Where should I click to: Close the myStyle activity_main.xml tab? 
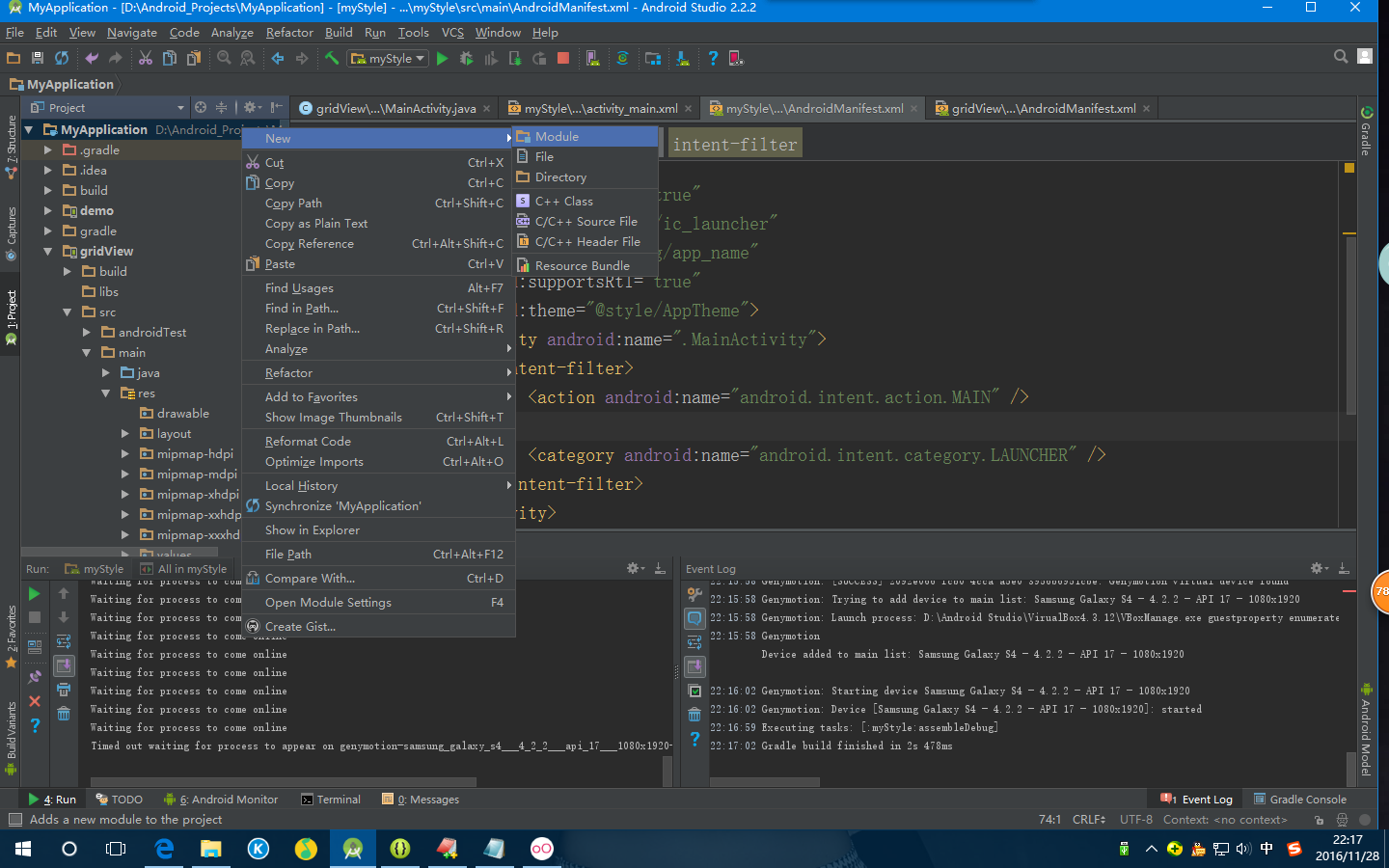click(x=689, y=109)
